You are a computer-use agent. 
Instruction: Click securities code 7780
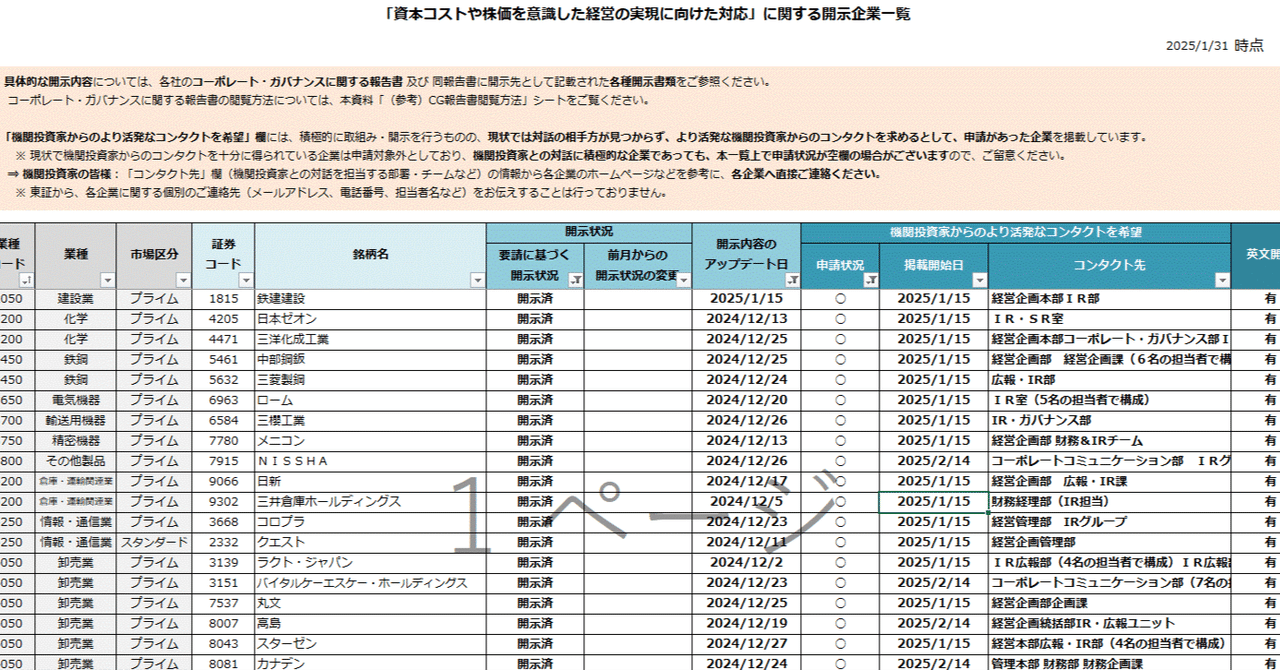point(223,441)
